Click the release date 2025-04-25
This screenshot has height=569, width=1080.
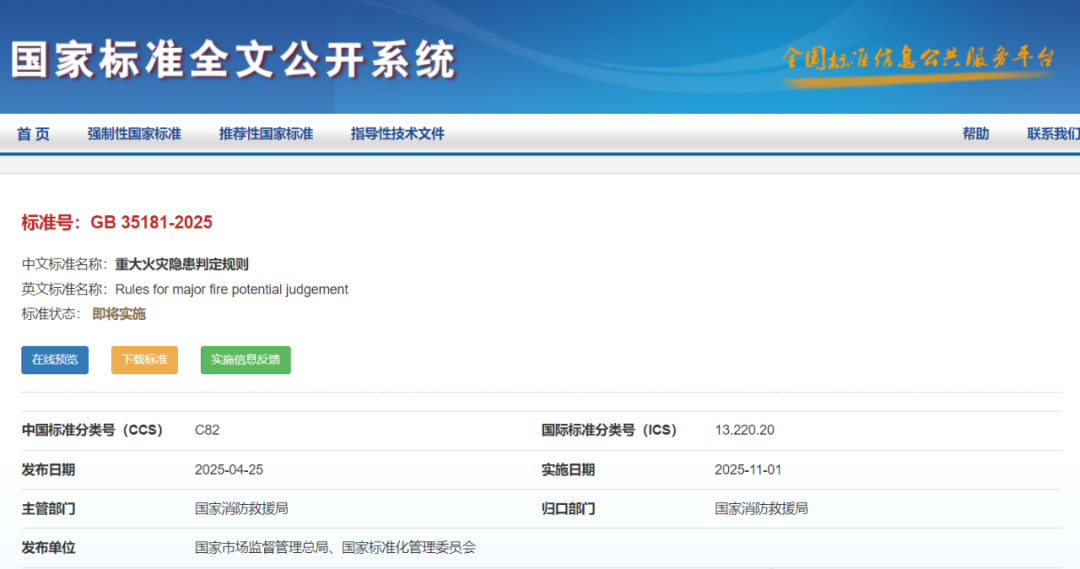click(229, 469)
